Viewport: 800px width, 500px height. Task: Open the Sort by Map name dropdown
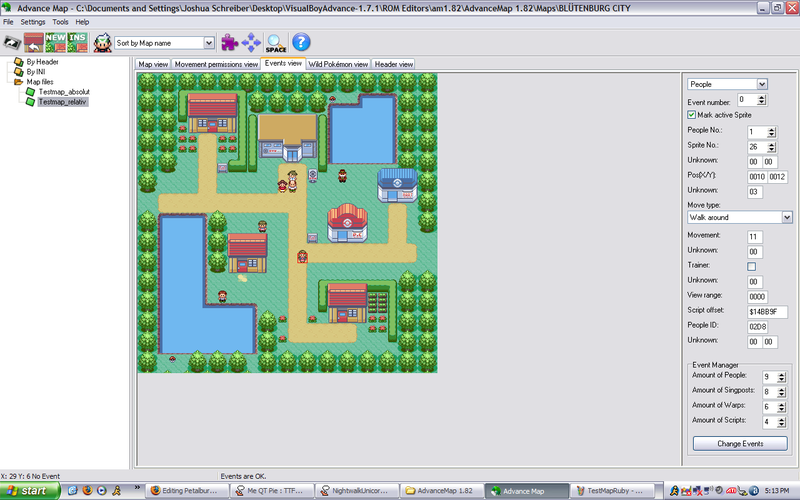pyautogui.click(x=209, y=43)
